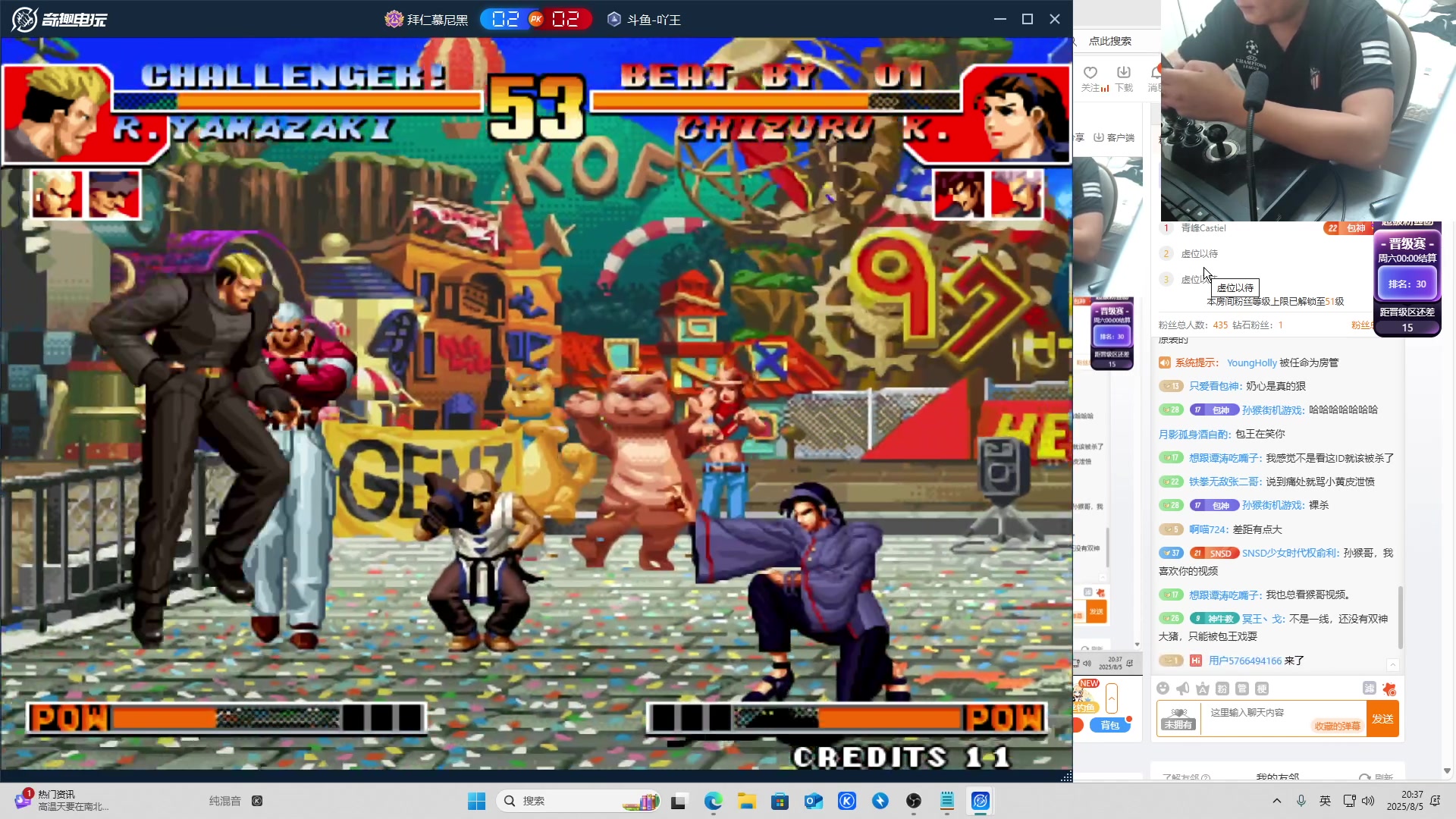The width and height of the screenshot is (1456, 819).
Task: Open 收藏的弹幕 saved messages
Action: [1337, 726]
